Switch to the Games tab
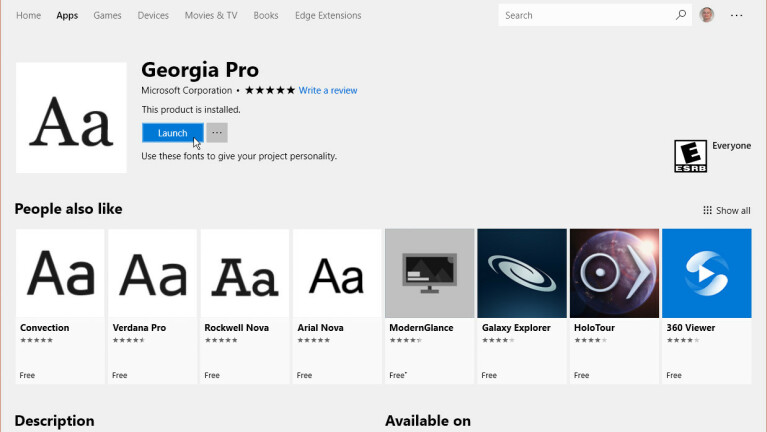The width and height of the screenshot is (767, 432). (x=107, y=15)
